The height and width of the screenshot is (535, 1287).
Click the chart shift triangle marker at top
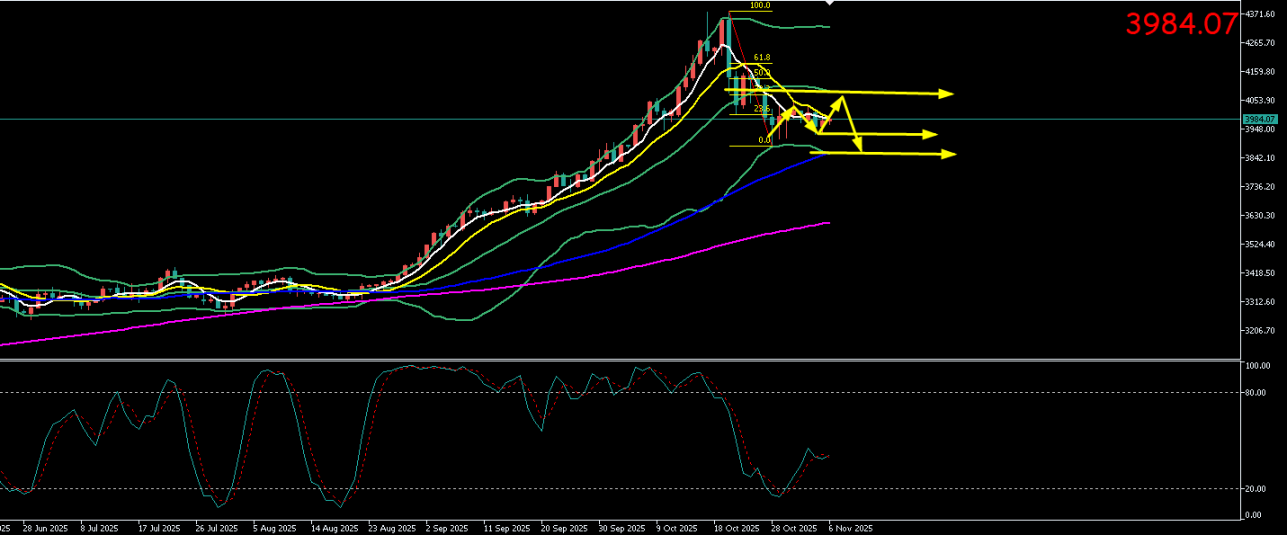point(829,4)
